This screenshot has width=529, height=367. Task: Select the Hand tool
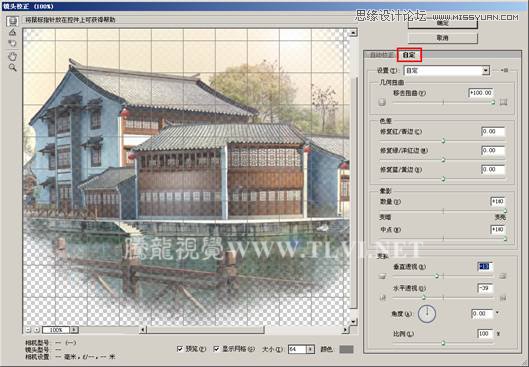tap(12, 56)
